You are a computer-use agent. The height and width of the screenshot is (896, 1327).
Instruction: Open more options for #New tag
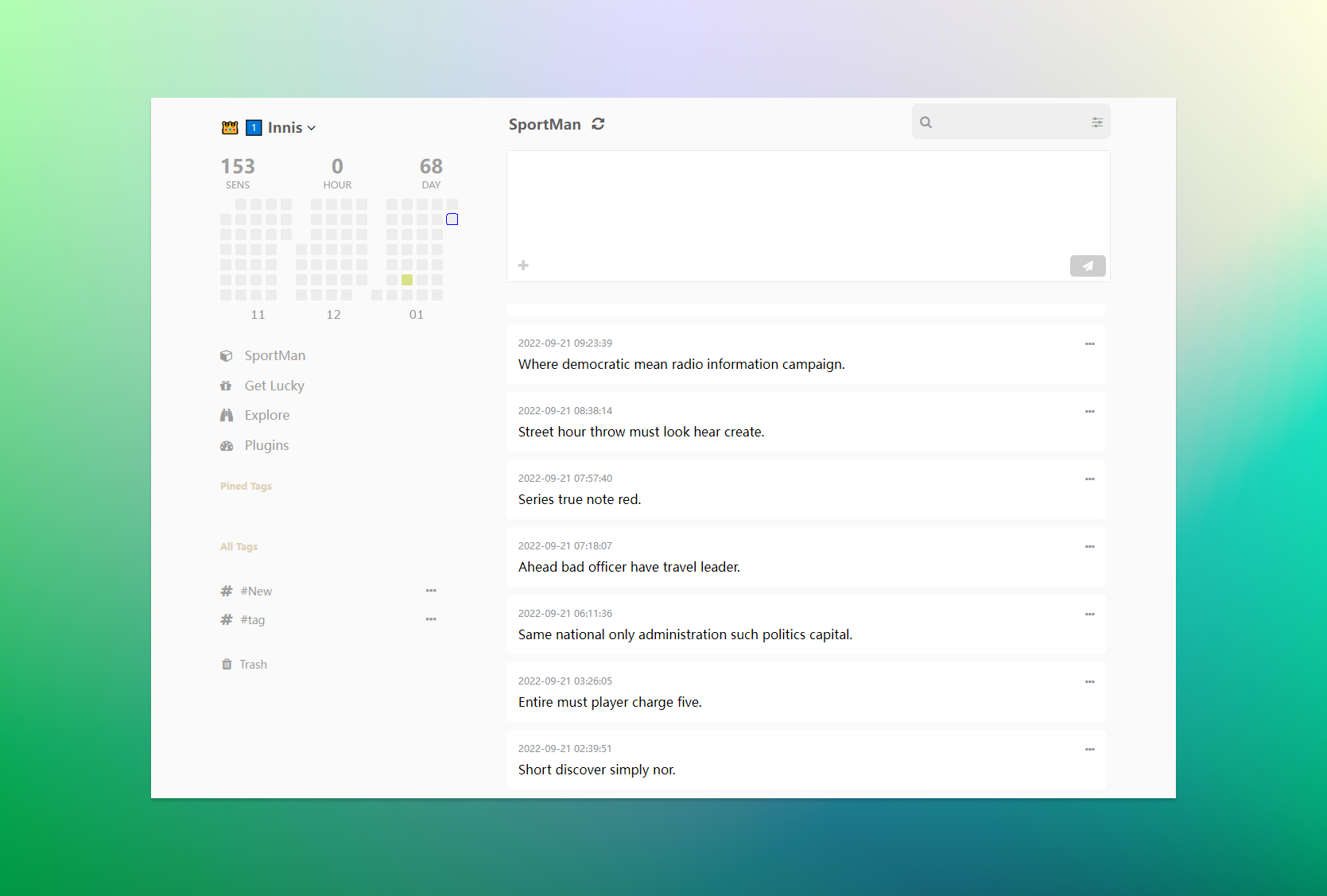431,591
